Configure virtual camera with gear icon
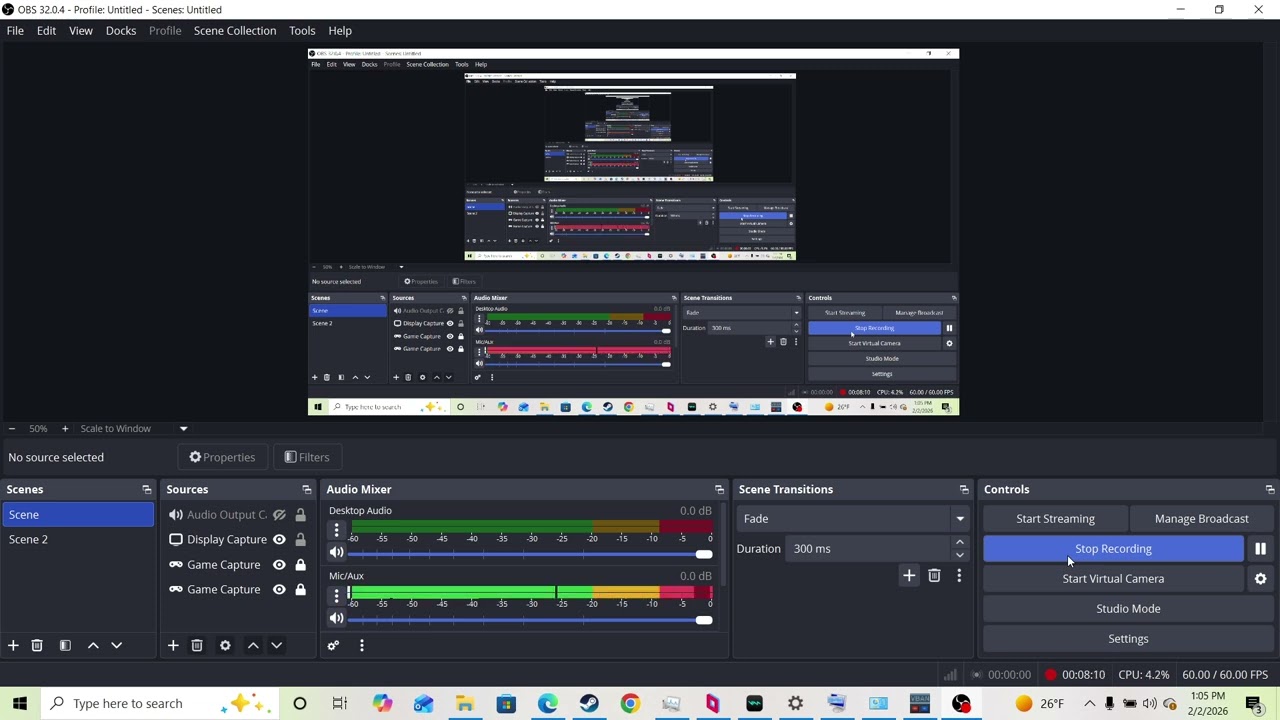 [x=1260, y=579]
